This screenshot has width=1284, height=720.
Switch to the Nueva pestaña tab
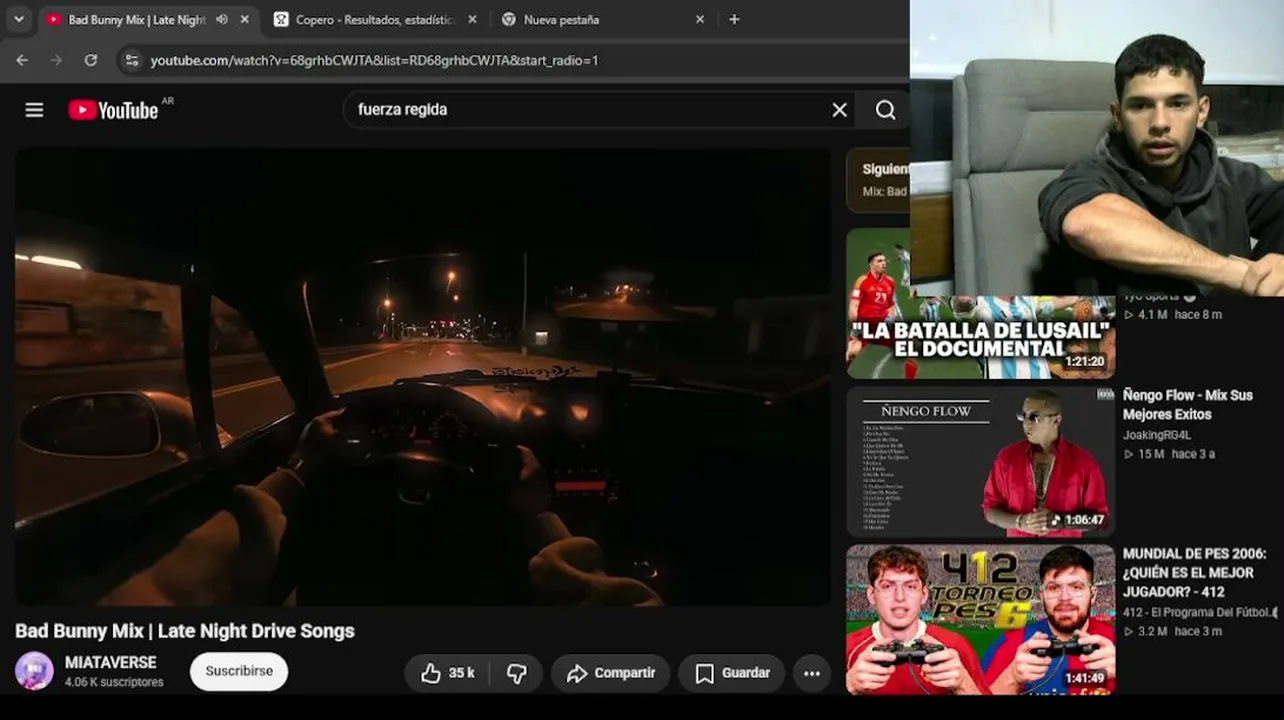pos(604,19)
